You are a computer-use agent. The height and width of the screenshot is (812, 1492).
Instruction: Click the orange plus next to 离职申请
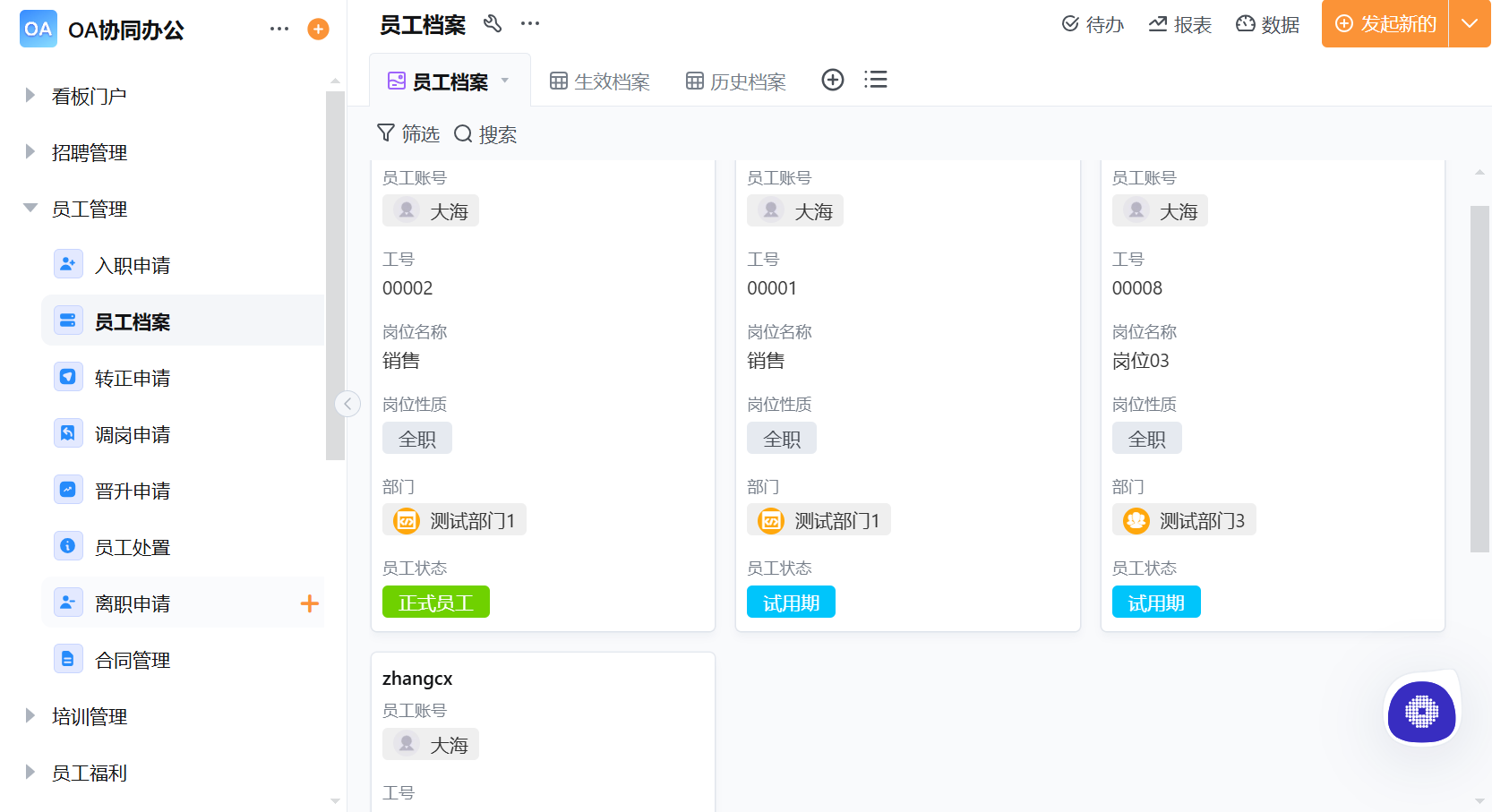309,603
